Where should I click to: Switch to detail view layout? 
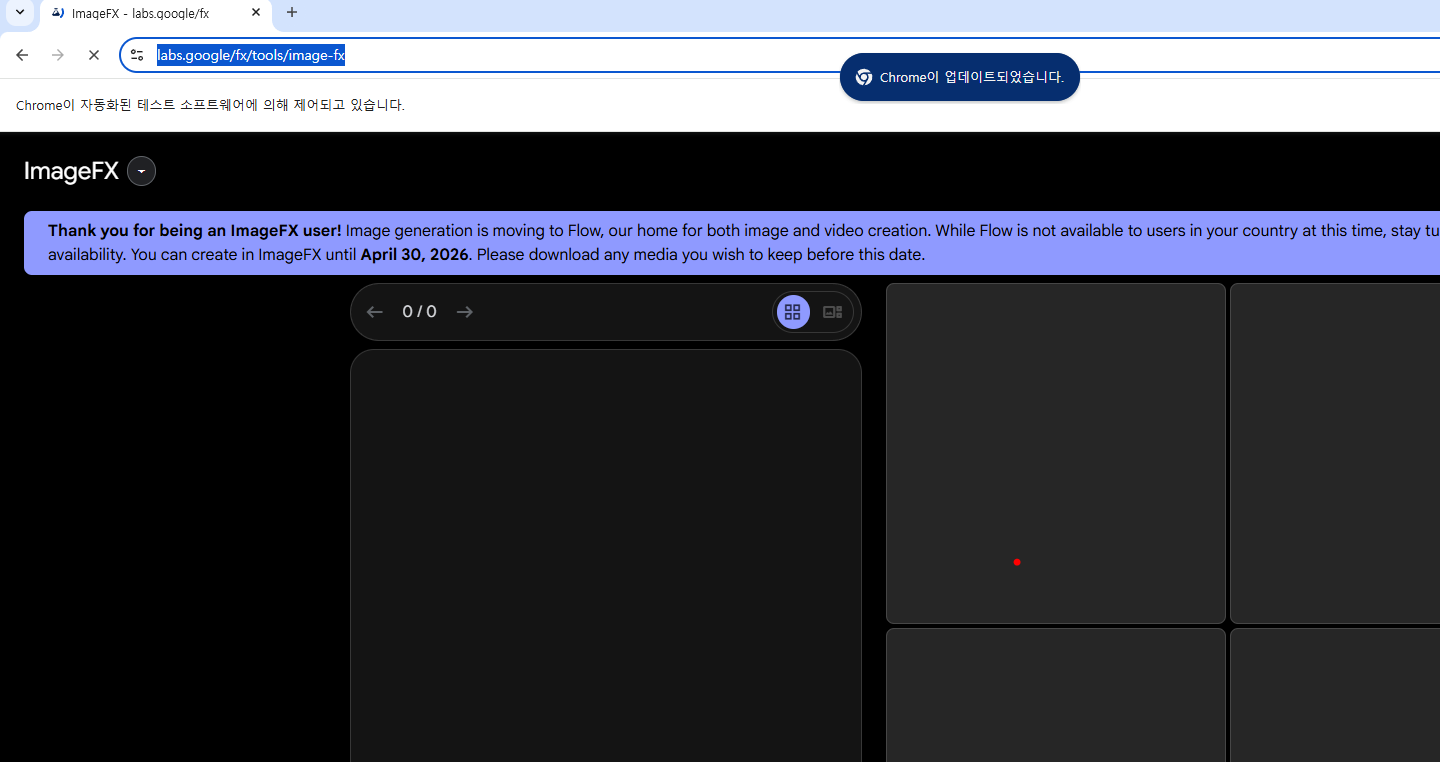832,312
